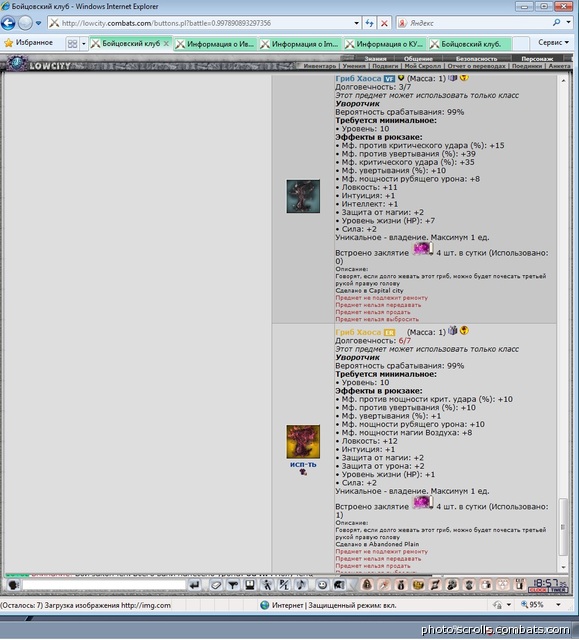Open the Персонаж menu
Viewport: 579px width, 640px height.
tap(537, 59)
